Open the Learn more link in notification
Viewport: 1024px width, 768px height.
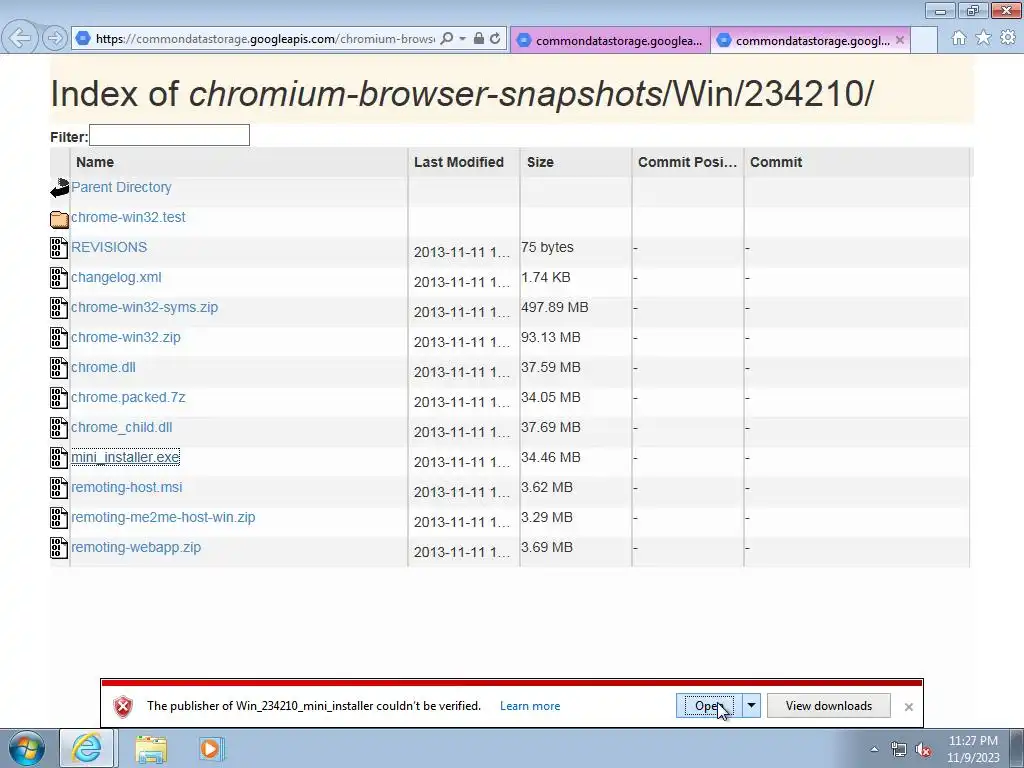coord(530,706)
